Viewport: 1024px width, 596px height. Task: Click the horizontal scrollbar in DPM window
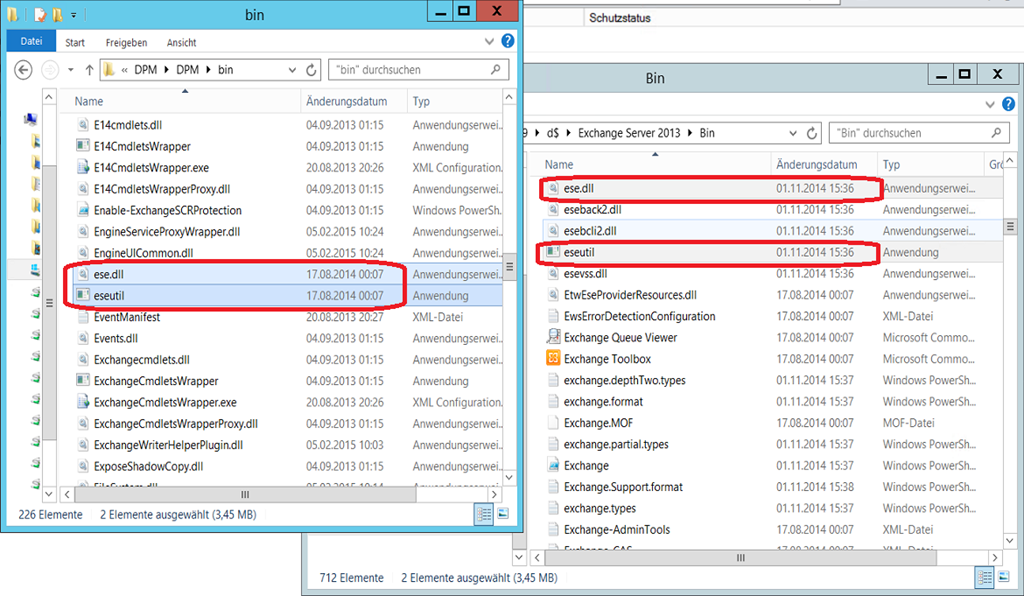click(245, 494)
